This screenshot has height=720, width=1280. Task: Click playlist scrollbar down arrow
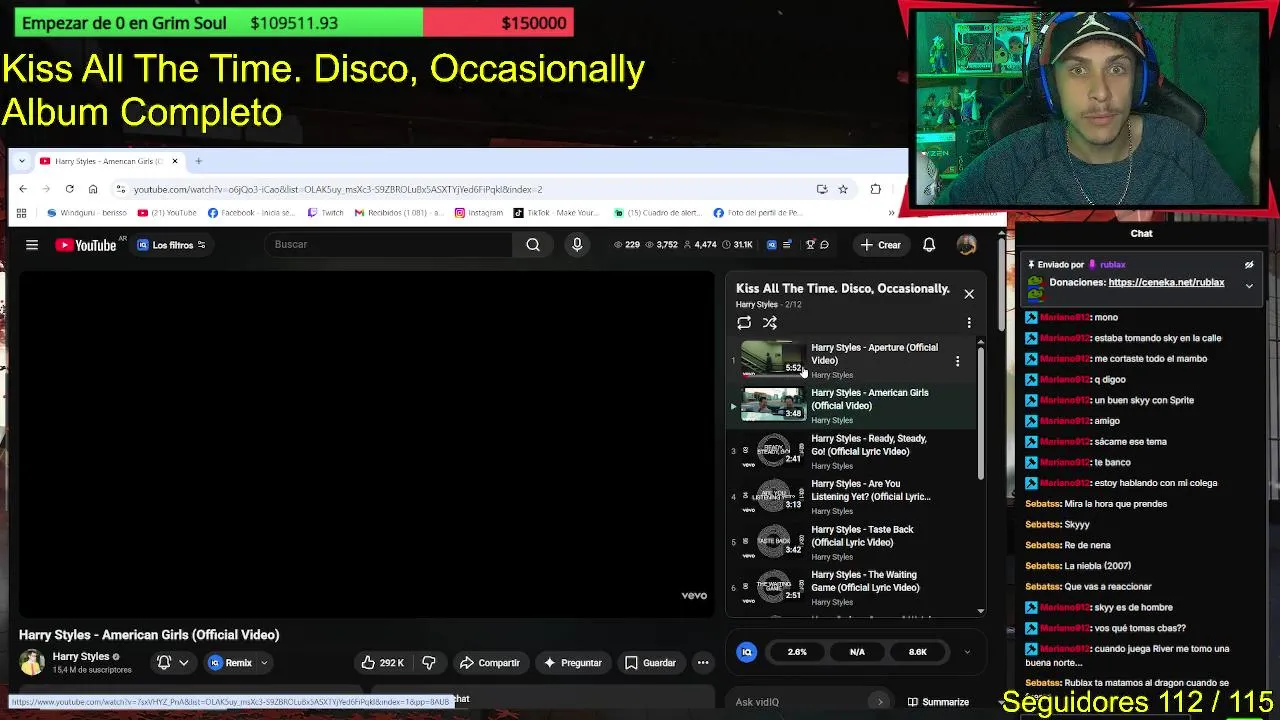coord(980,610)
